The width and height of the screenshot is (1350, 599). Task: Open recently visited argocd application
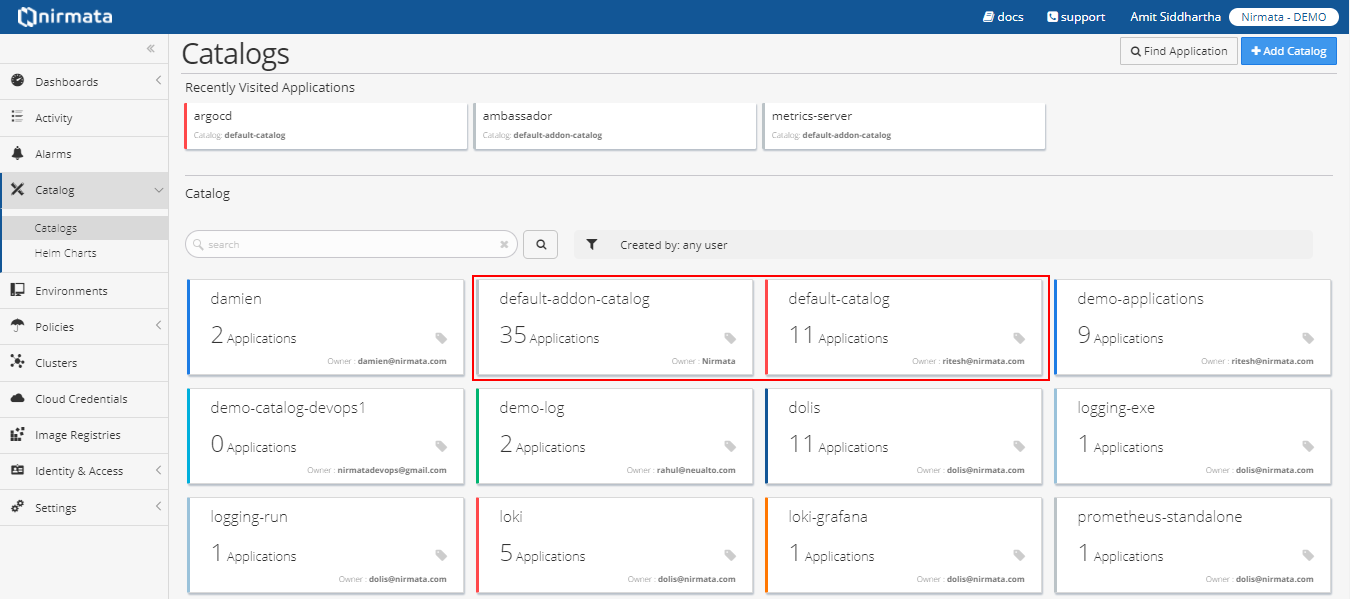point(326,126)
